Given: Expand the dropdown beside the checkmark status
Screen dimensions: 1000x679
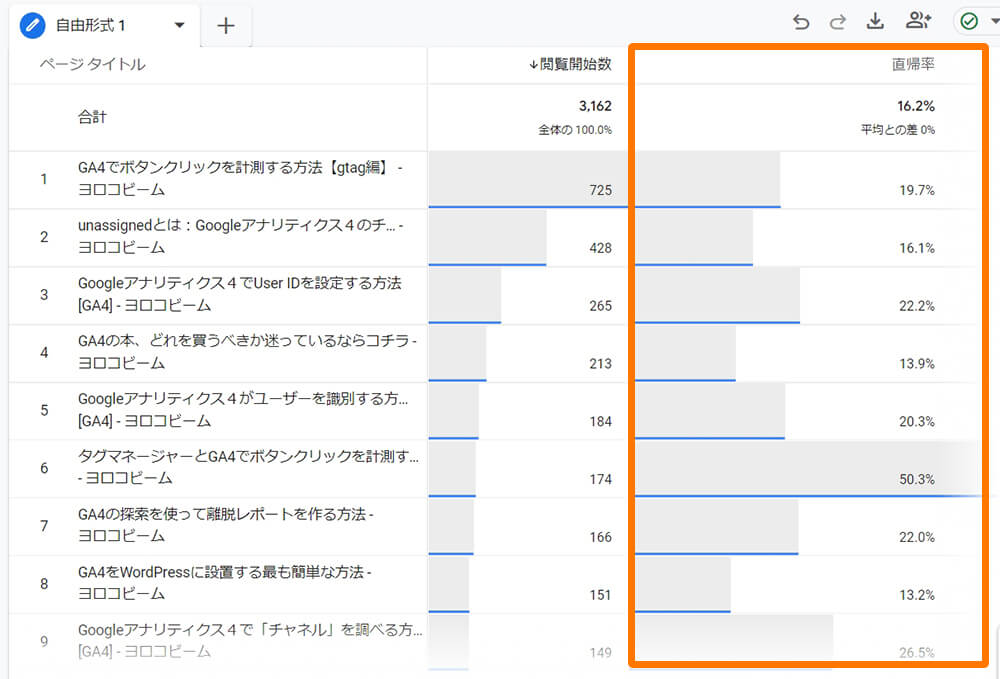Looking at the screenshot, I should [x=994, y=22].
